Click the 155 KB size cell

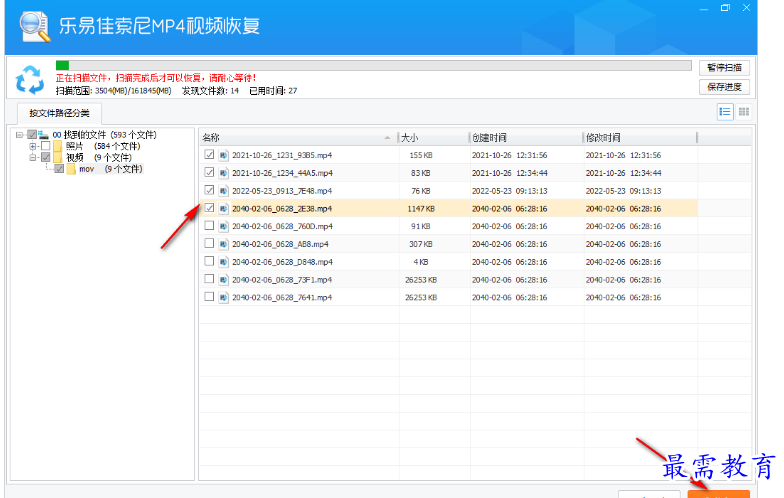pyautogui.click(x=421, y=156)
